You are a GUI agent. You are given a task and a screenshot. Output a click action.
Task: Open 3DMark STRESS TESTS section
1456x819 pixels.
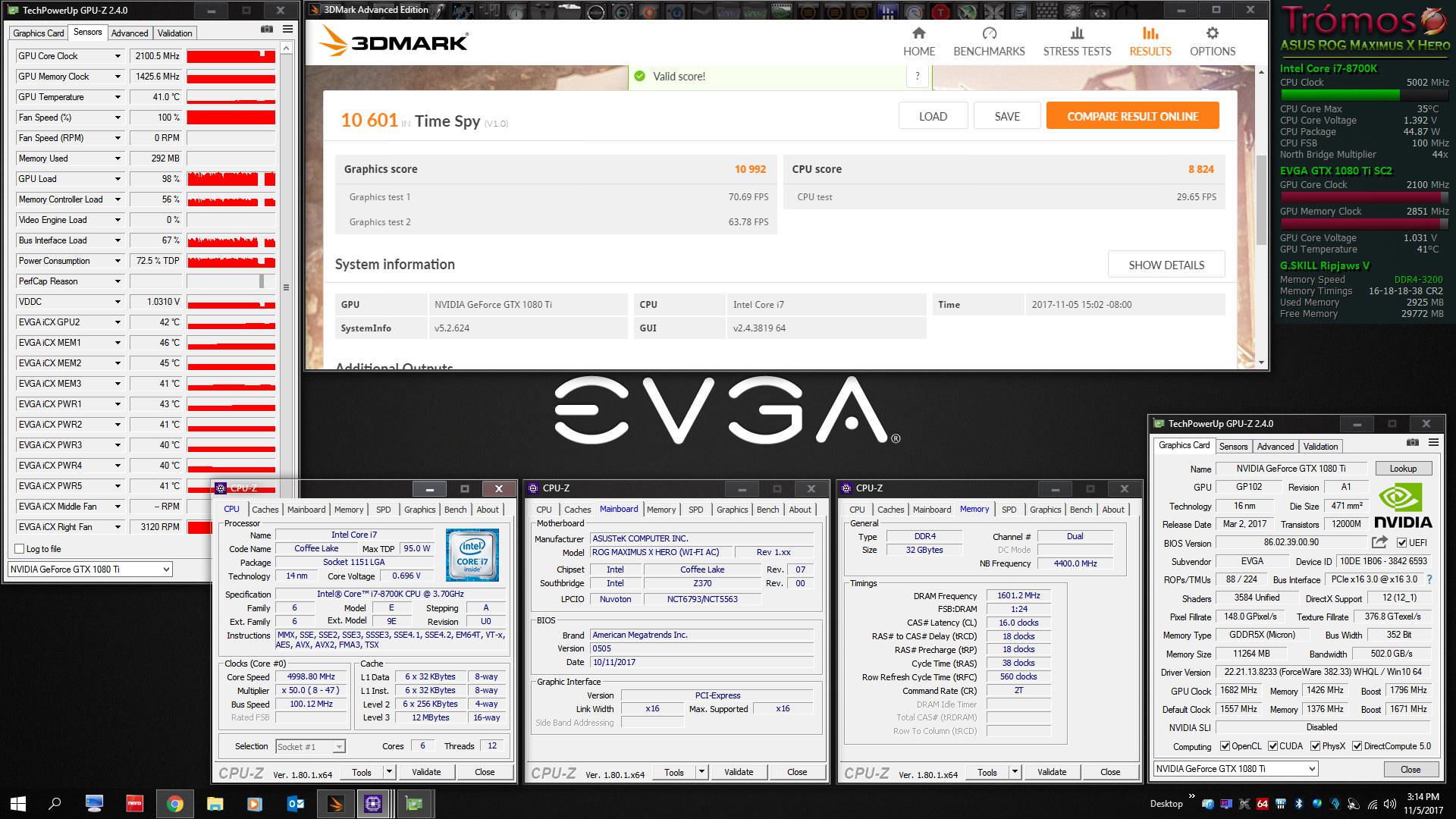pos(1077,42)
